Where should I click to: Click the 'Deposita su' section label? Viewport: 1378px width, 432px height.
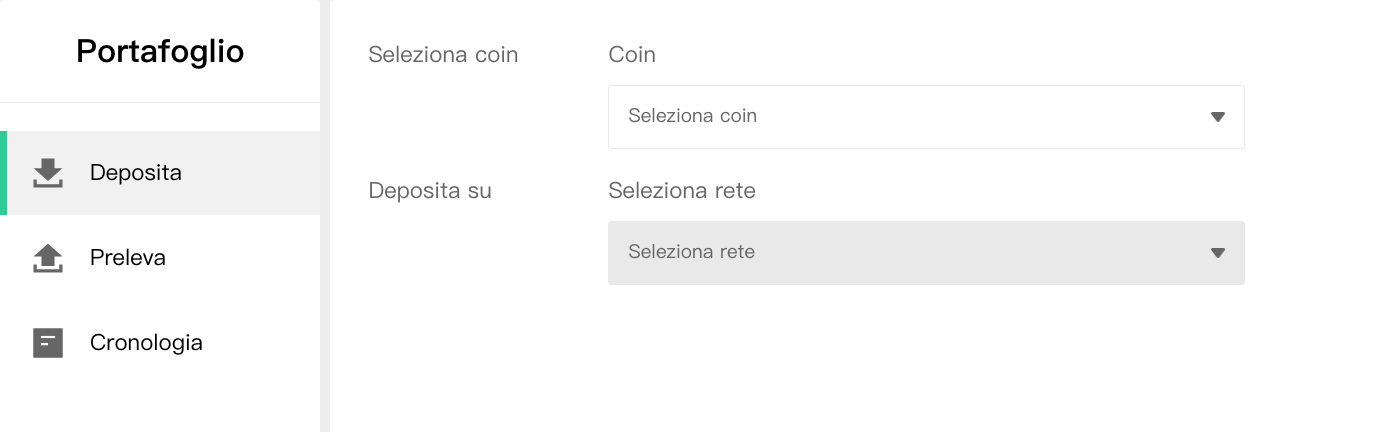430,190
